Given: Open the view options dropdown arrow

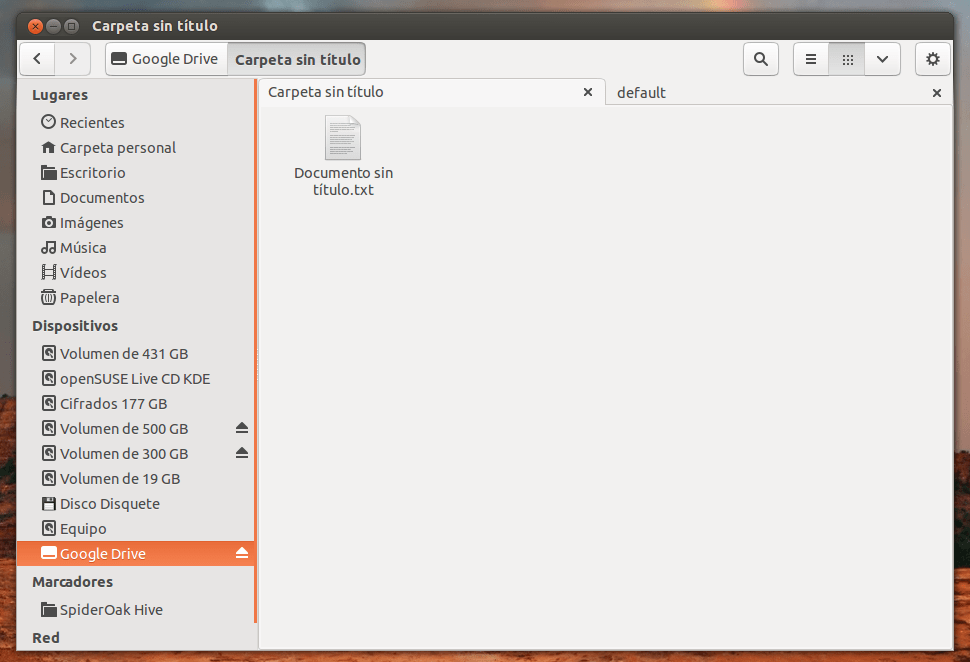Looking at the screenshot, I should click(x=882, y=59).
